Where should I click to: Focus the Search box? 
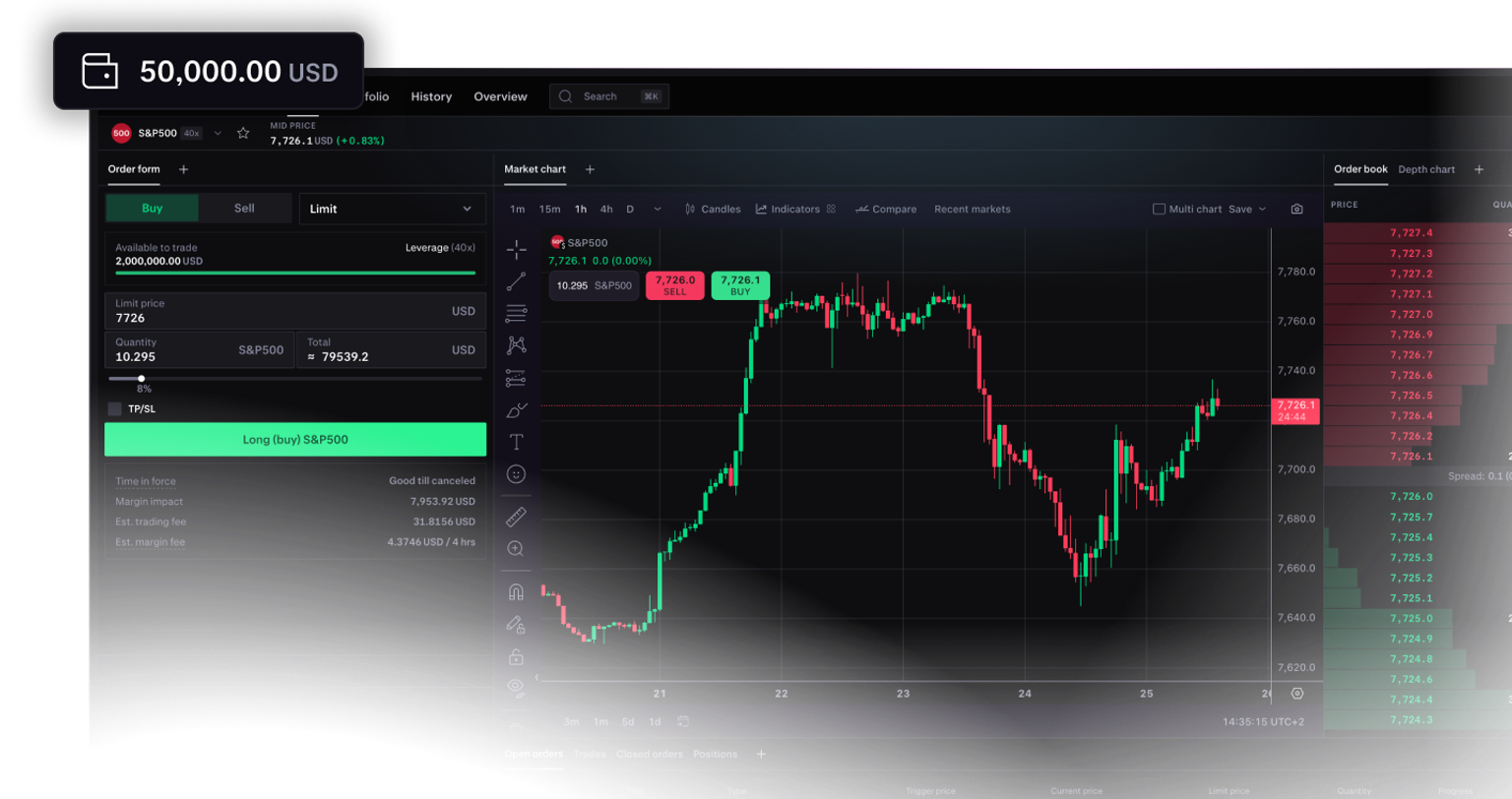click(608, 96)
